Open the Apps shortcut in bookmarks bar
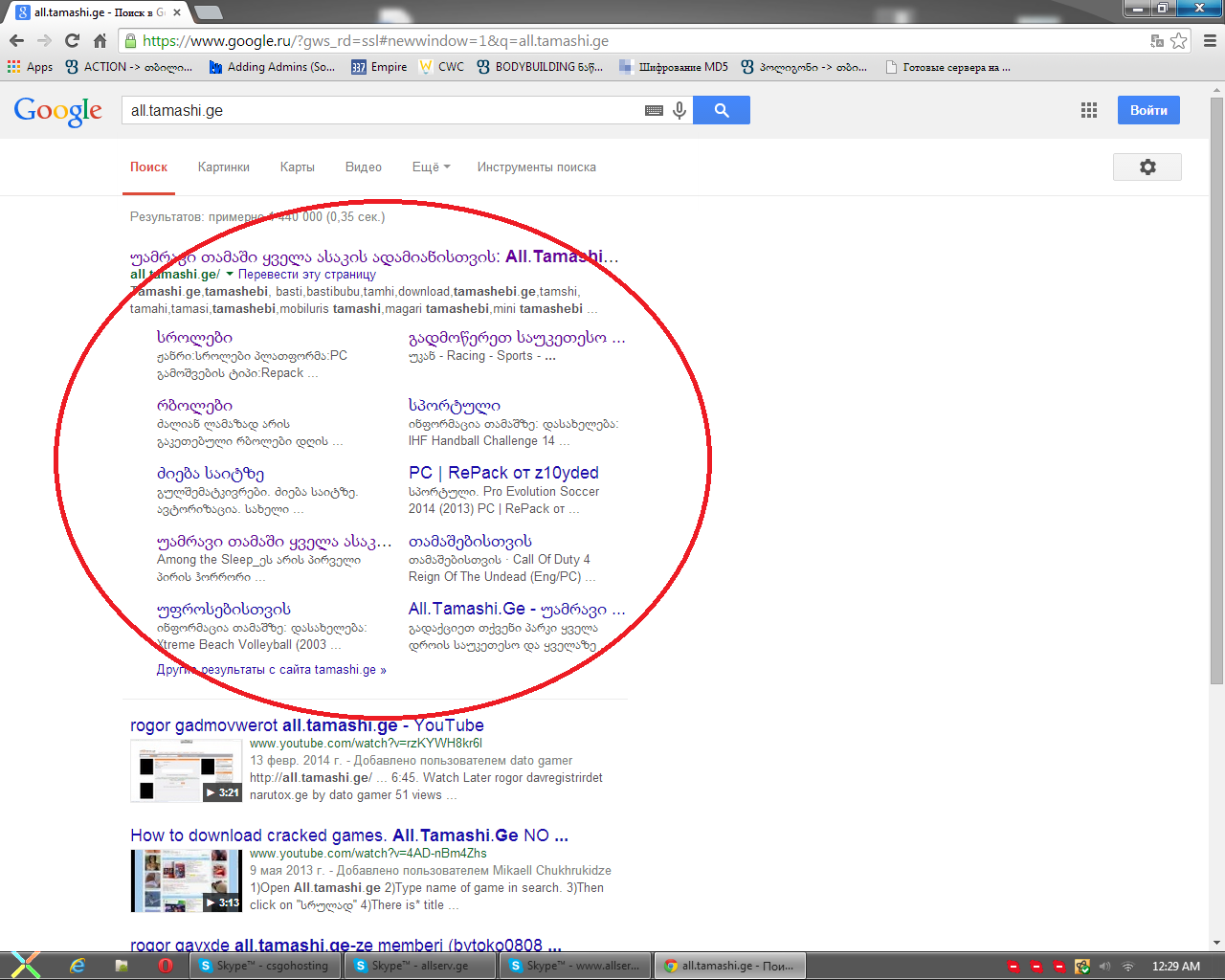The width and height of the screenshot is (1225, 980). tap(30, 67)
